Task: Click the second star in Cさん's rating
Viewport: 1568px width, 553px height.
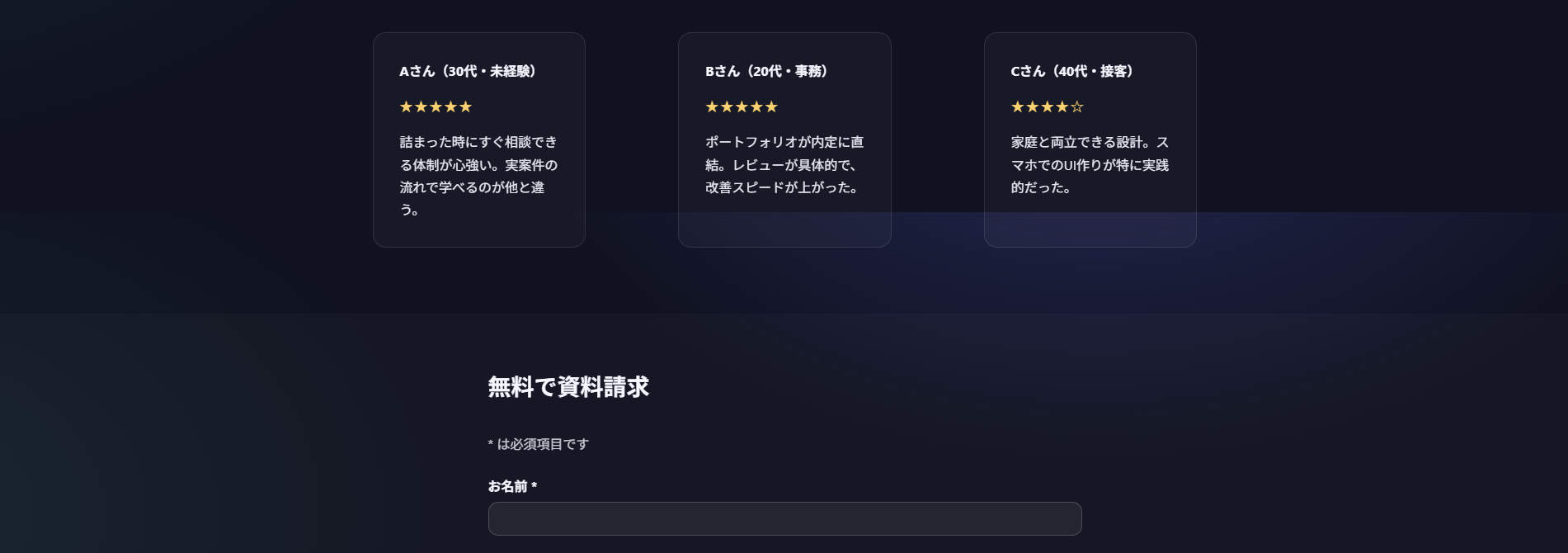Action: (x=1033, y=106)
